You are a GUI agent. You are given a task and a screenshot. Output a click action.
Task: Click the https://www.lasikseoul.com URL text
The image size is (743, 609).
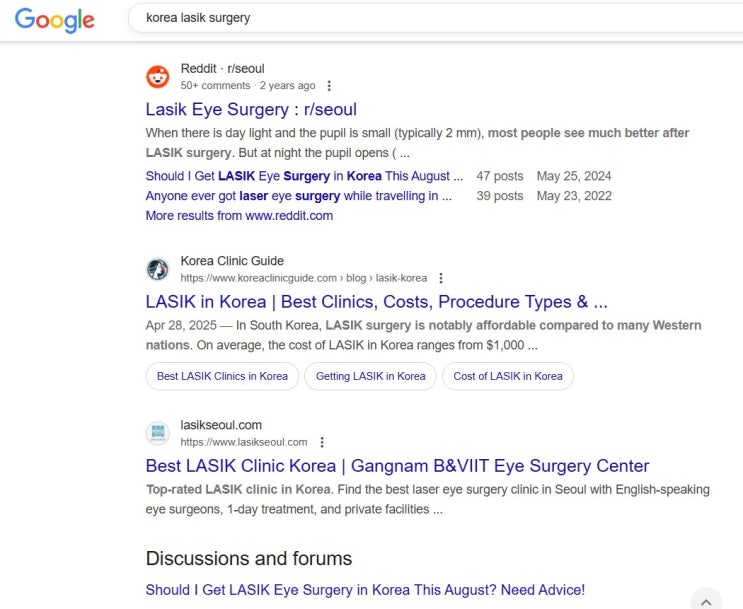[244, 442]
